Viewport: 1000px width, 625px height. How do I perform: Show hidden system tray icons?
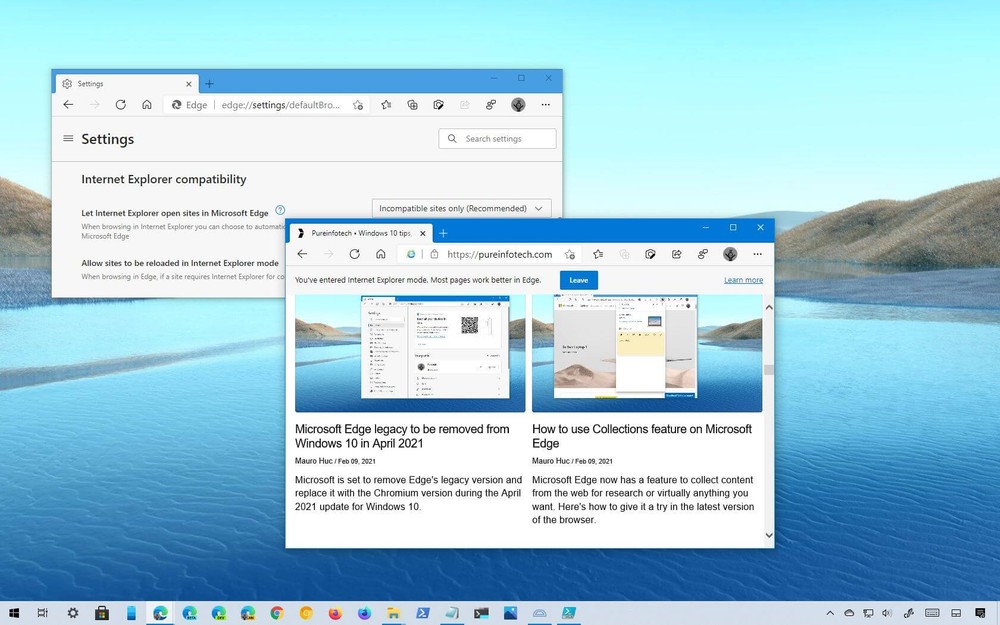point(830,613)
